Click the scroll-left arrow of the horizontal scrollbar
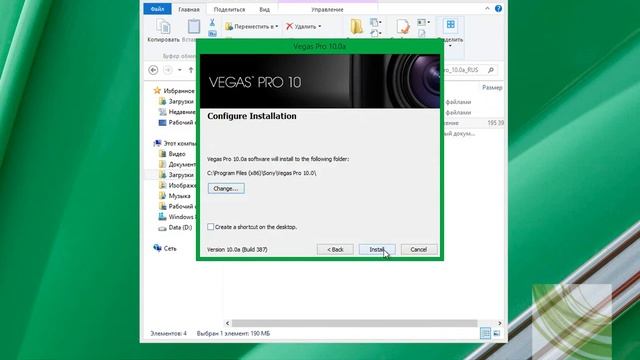 (x=227, y=323)
